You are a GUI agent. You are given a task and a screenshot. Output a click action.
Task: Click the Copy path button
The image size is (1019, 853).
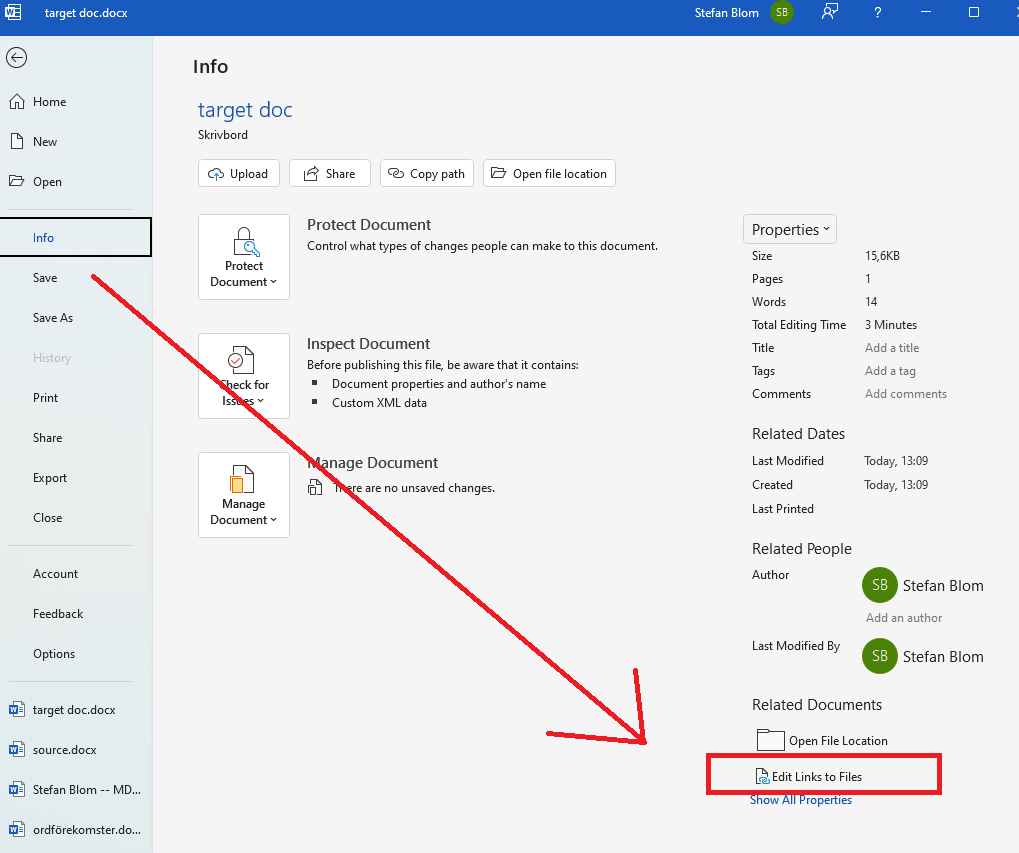(426, 173)
